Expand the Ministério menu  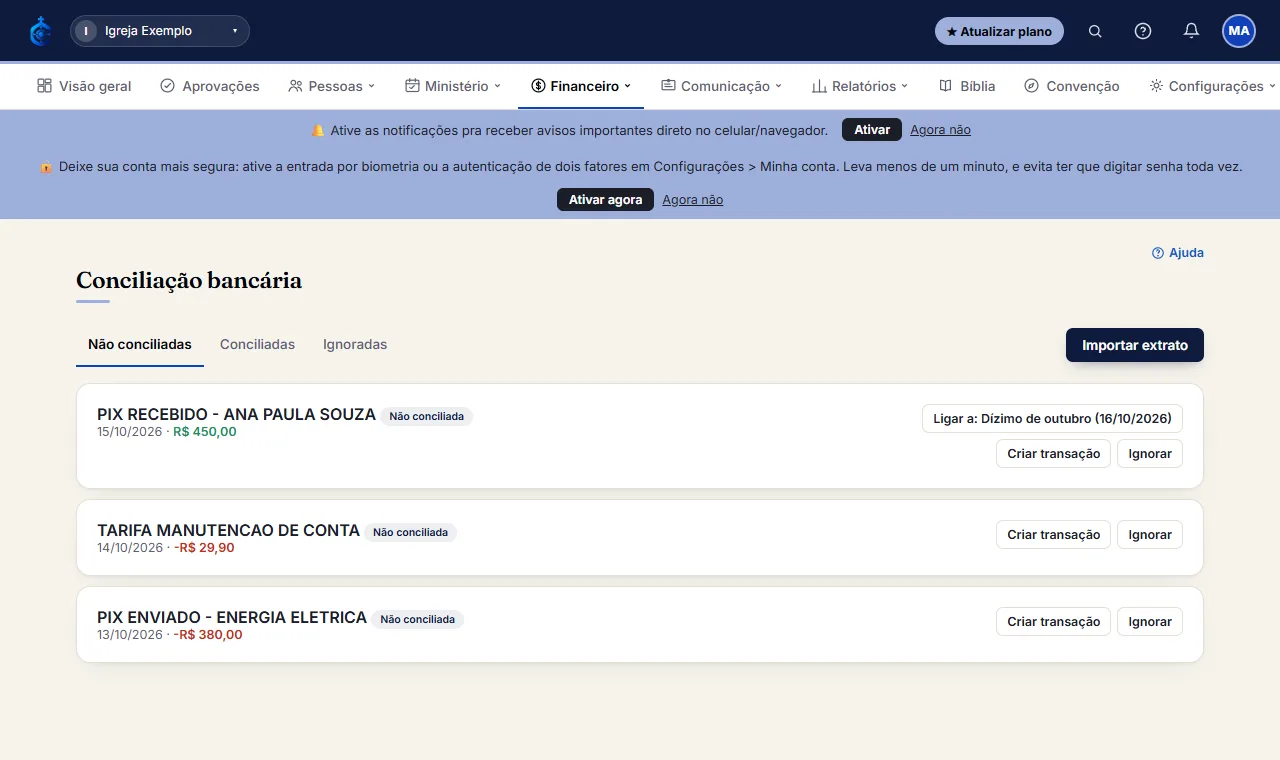(x=453, y=86)
